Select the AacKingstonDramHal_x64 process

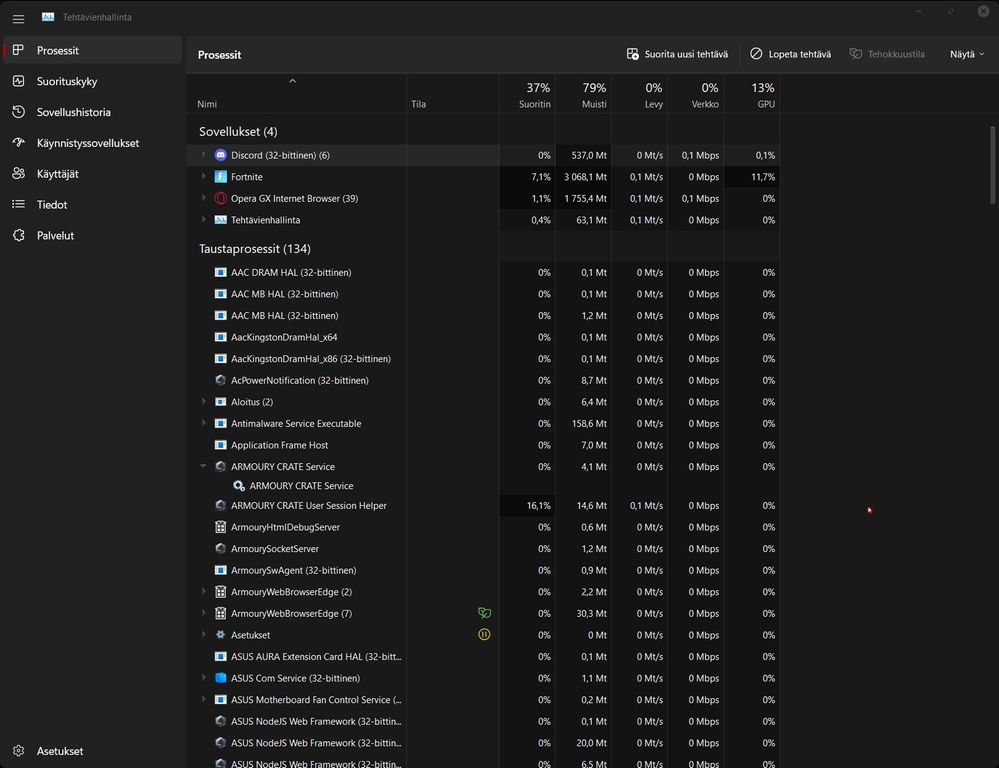[x=483, y=337]
